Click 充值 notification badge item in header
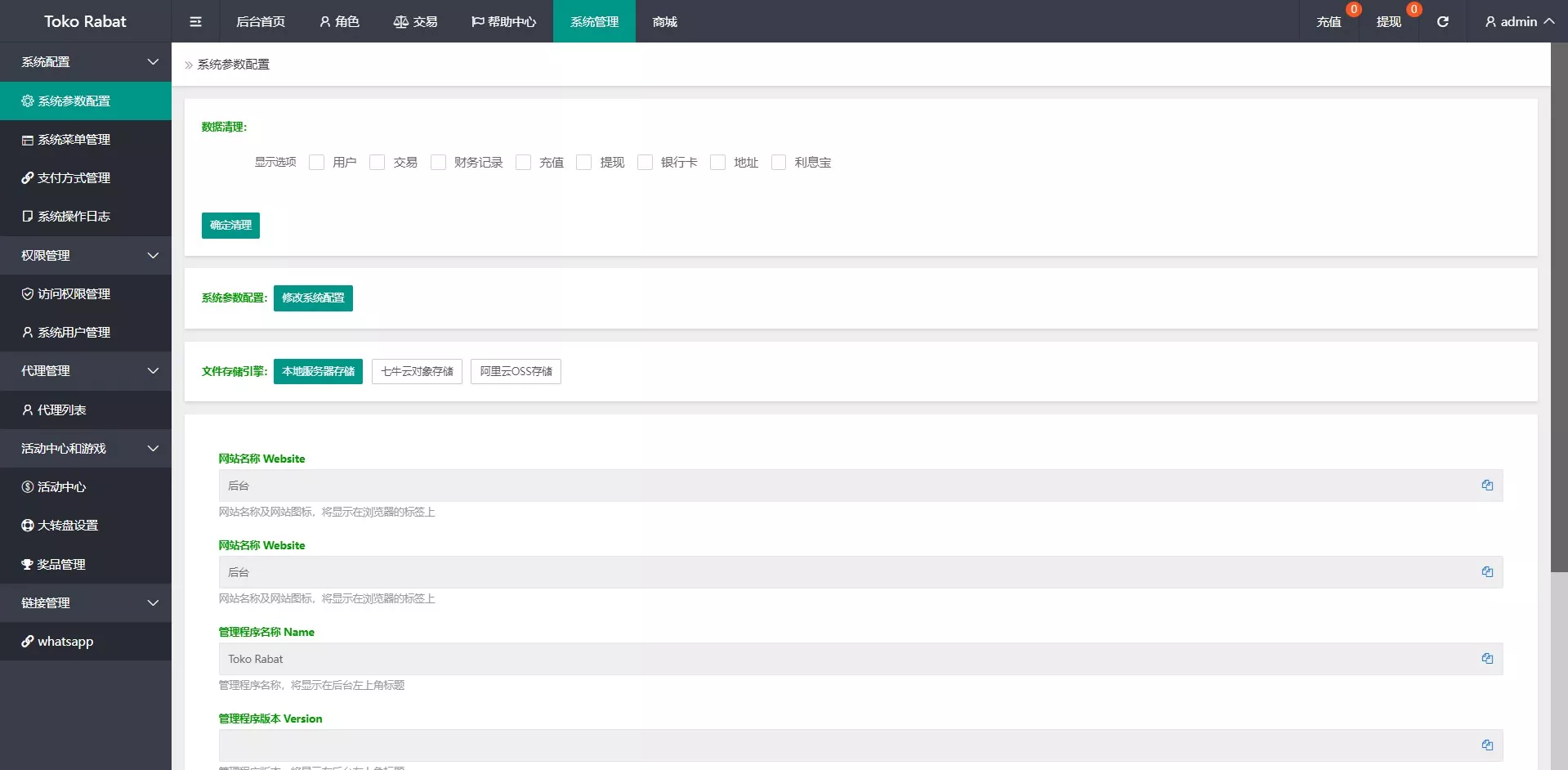The width and height of the screenshot is (1568, 770). [x=1329, y=21]
